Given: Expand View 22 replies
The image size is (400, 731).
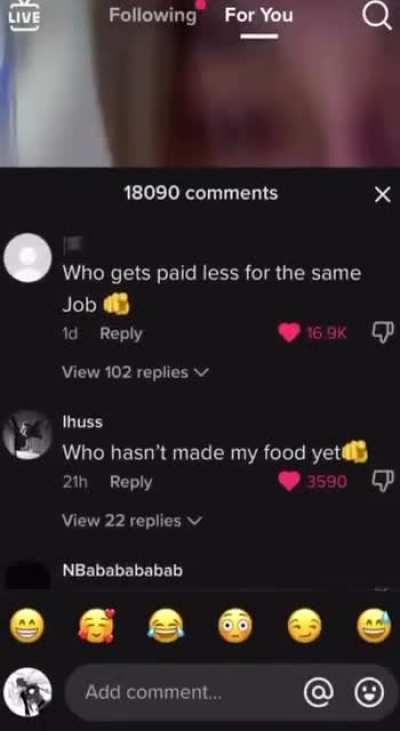Looking at the screenshot, I should pos(132,521).
